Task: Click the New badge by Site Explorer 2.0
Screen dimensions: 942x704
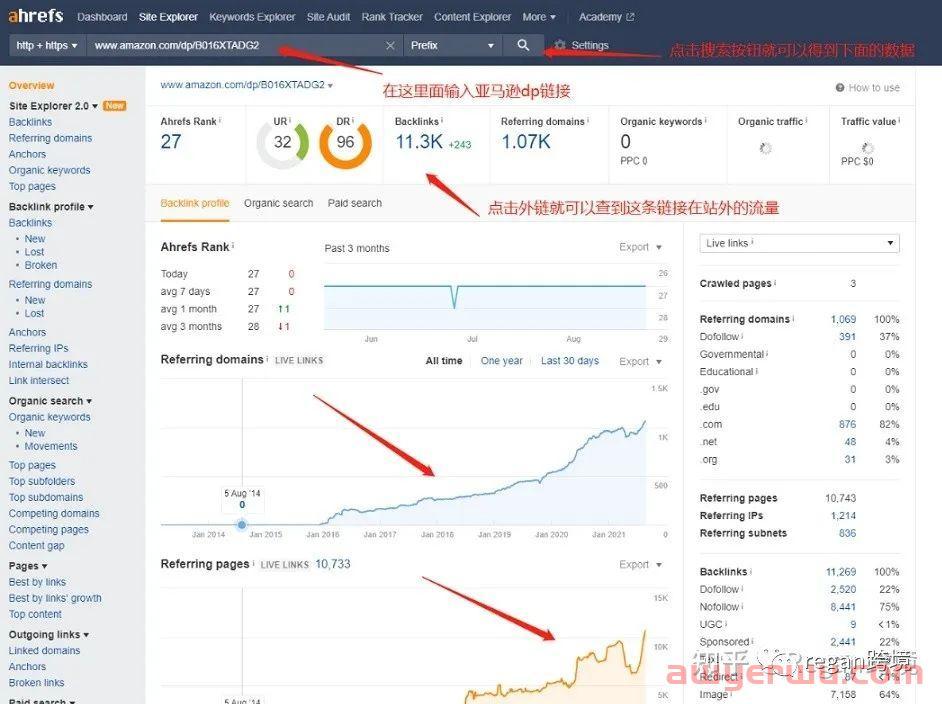Action: (114, 106)
